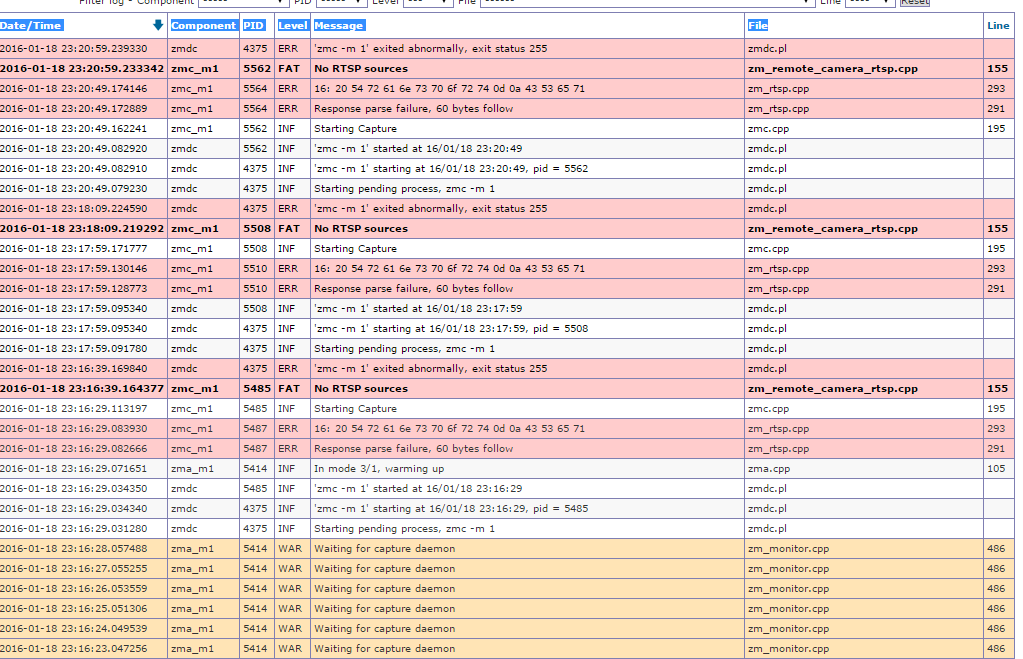Sort the log by the PID column header
This screenshot has width=1023, height=659.
tap(253, 25)
